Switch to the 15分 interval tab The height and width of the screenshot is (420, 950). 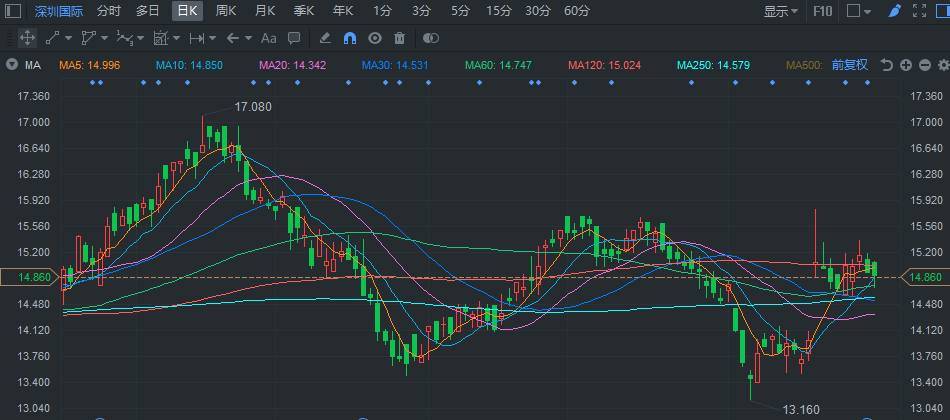pos(499,11)
